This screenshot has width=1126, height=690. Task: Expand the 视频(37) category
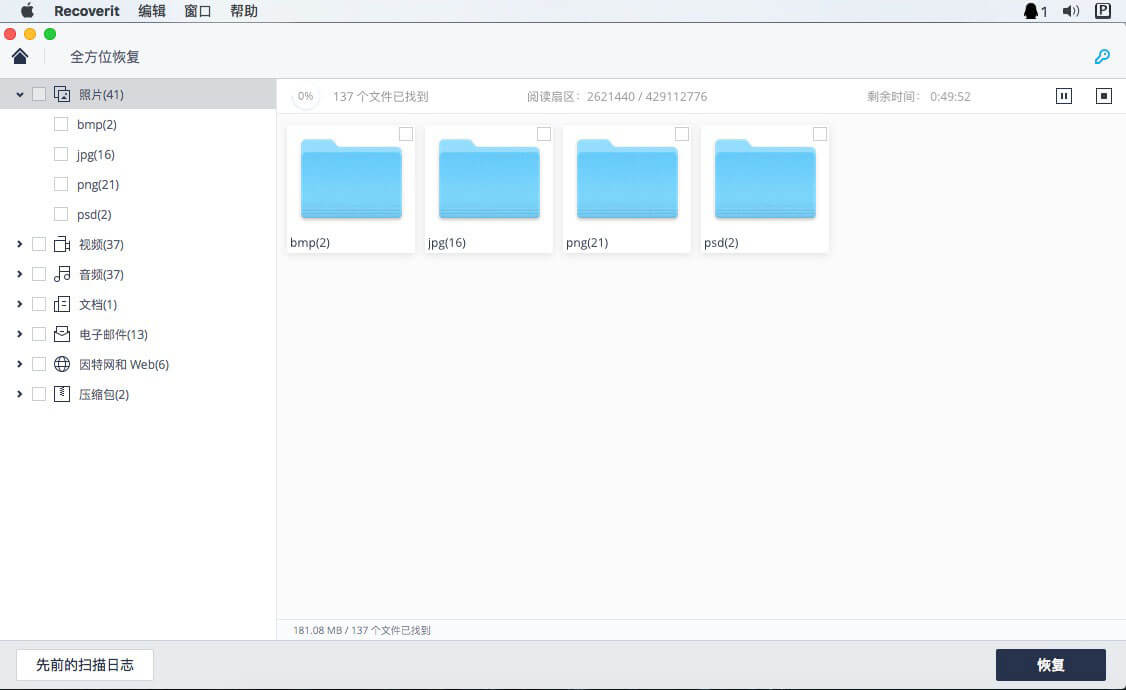20,244
